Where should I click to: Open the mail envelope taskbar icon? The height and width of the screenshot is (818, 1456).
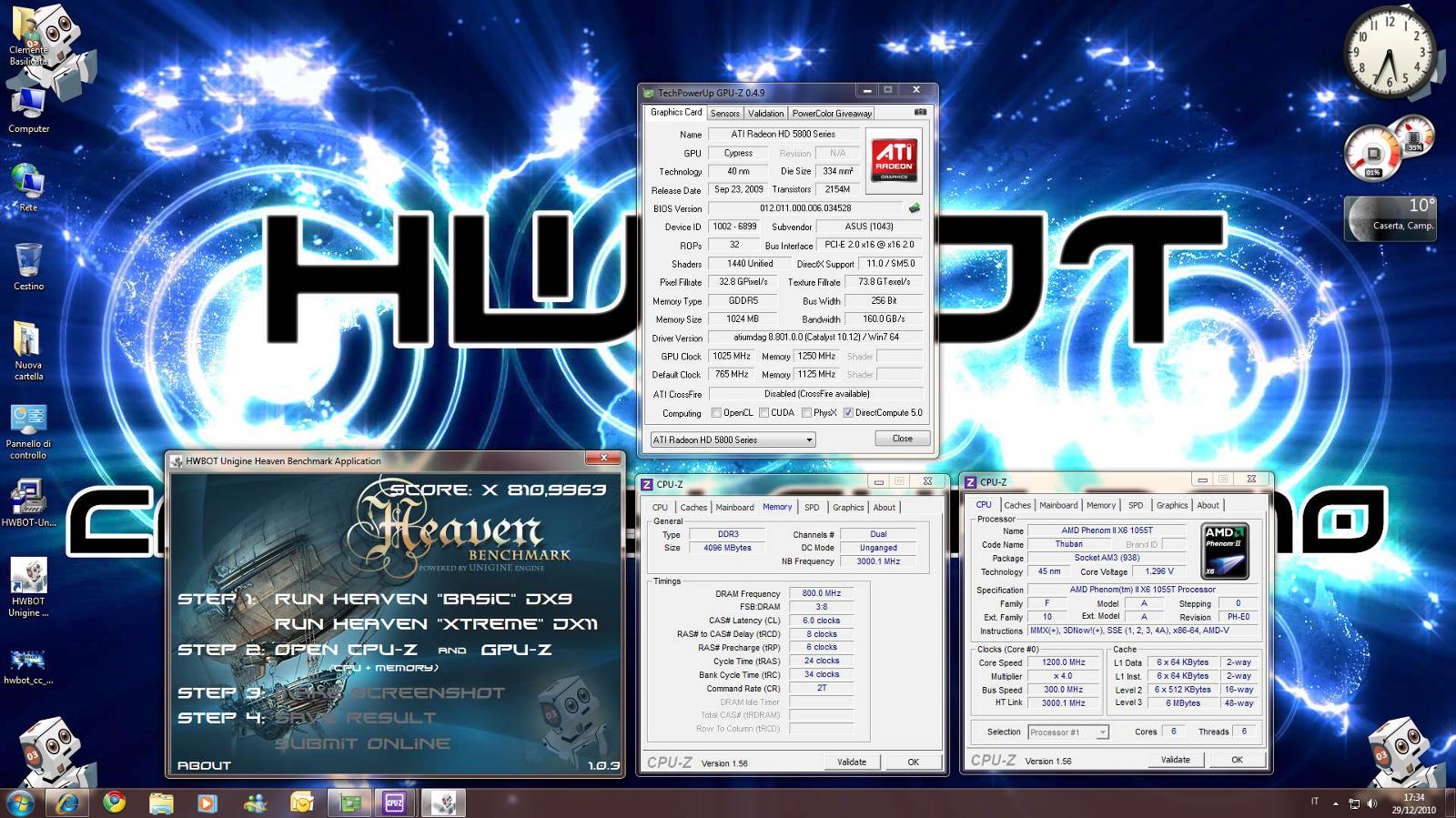click(302, 803)
